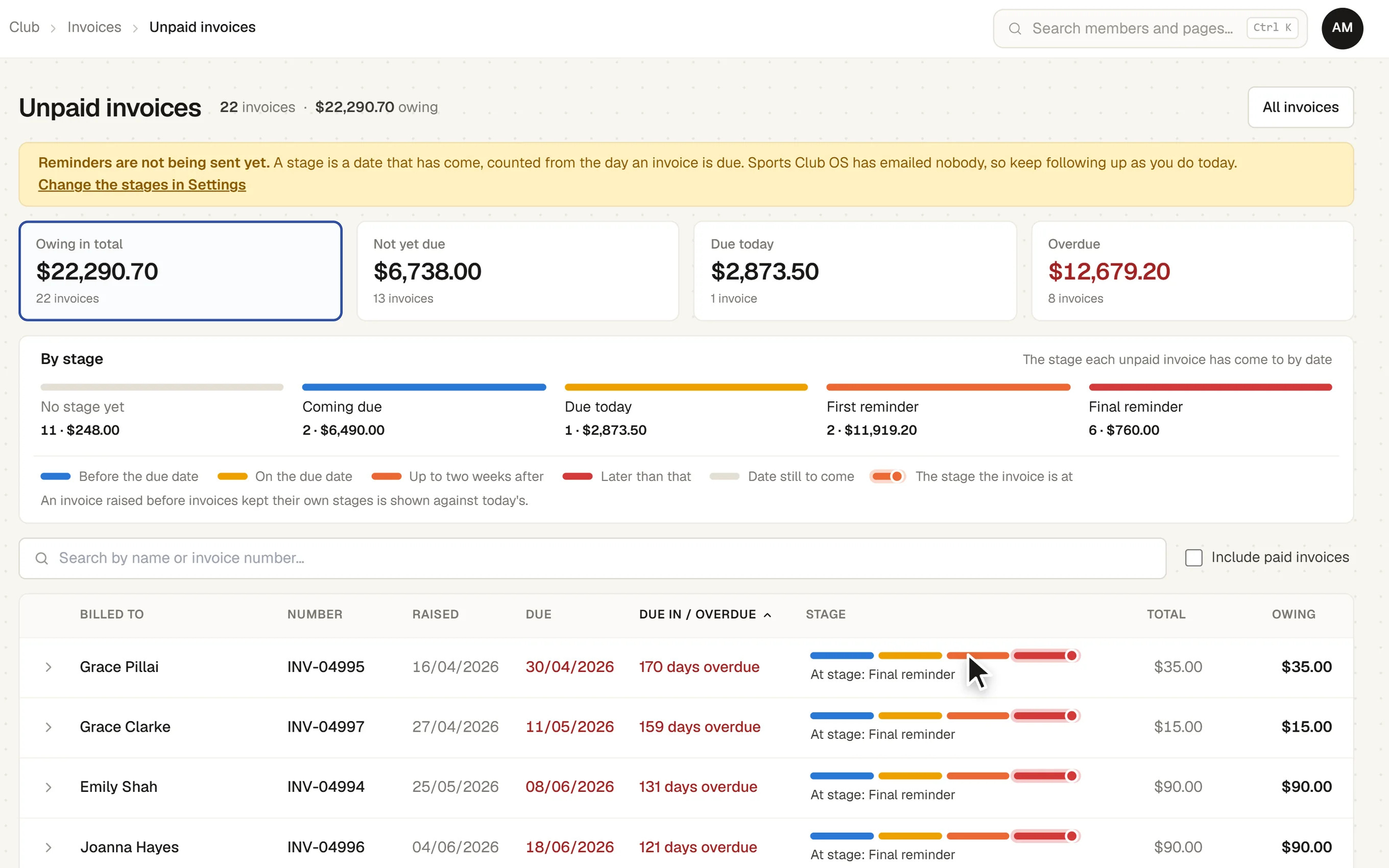Select the Owing in total card
1389x868 pixels.
pyautogui.click(x=180, y=271)
